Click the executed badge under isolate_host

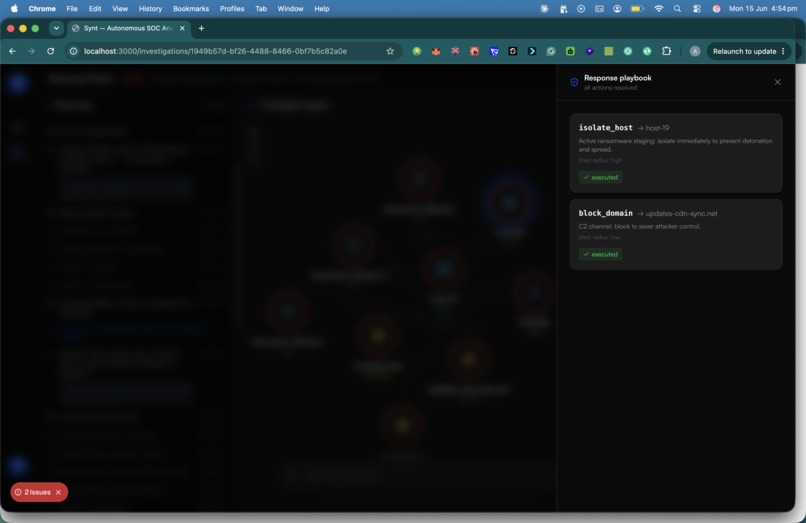point(600,177)
